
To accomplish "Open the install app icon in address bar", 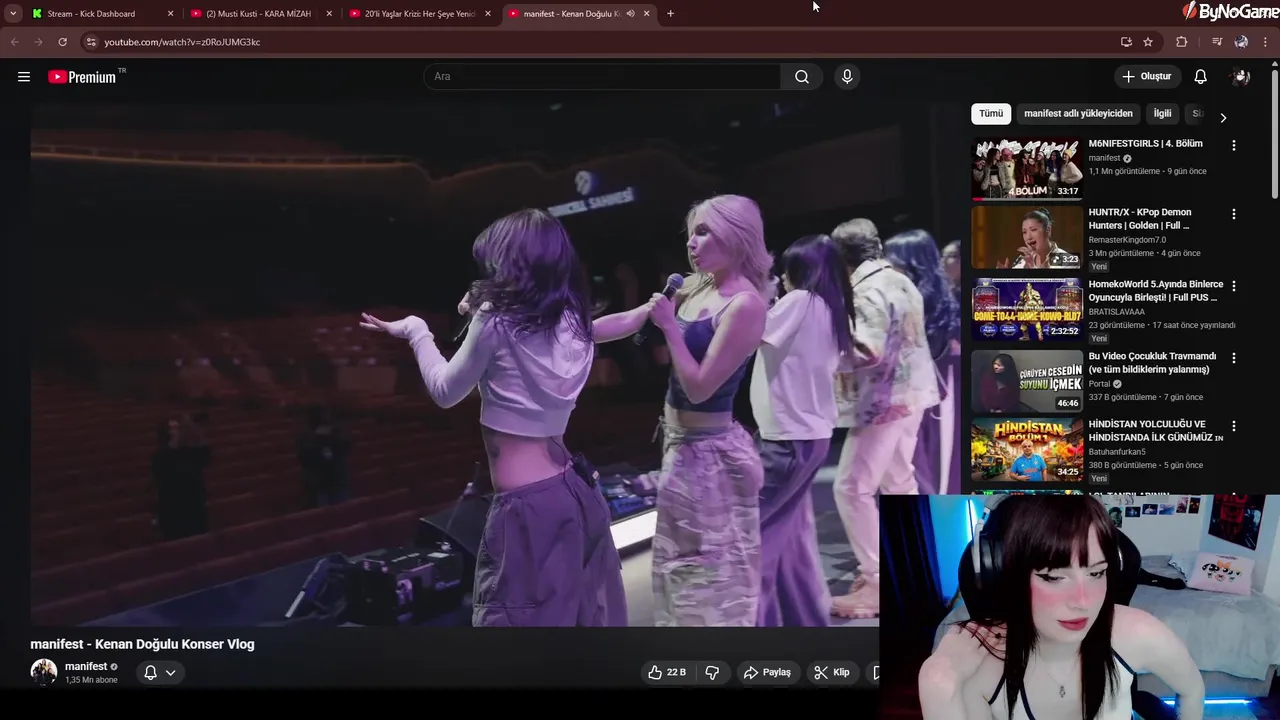I will coord(1126,42).
